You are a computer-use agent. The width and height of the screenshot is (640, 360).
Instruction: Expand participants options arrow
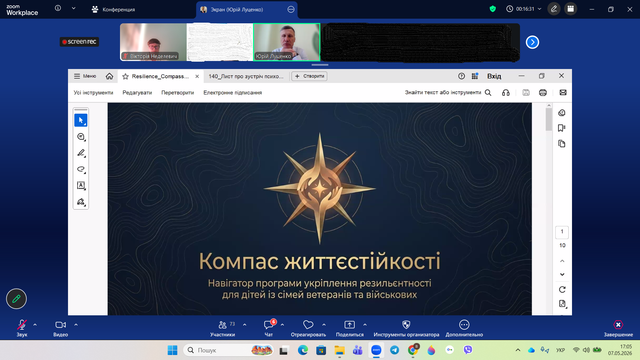pyautogui.click(x=244, y=325)
